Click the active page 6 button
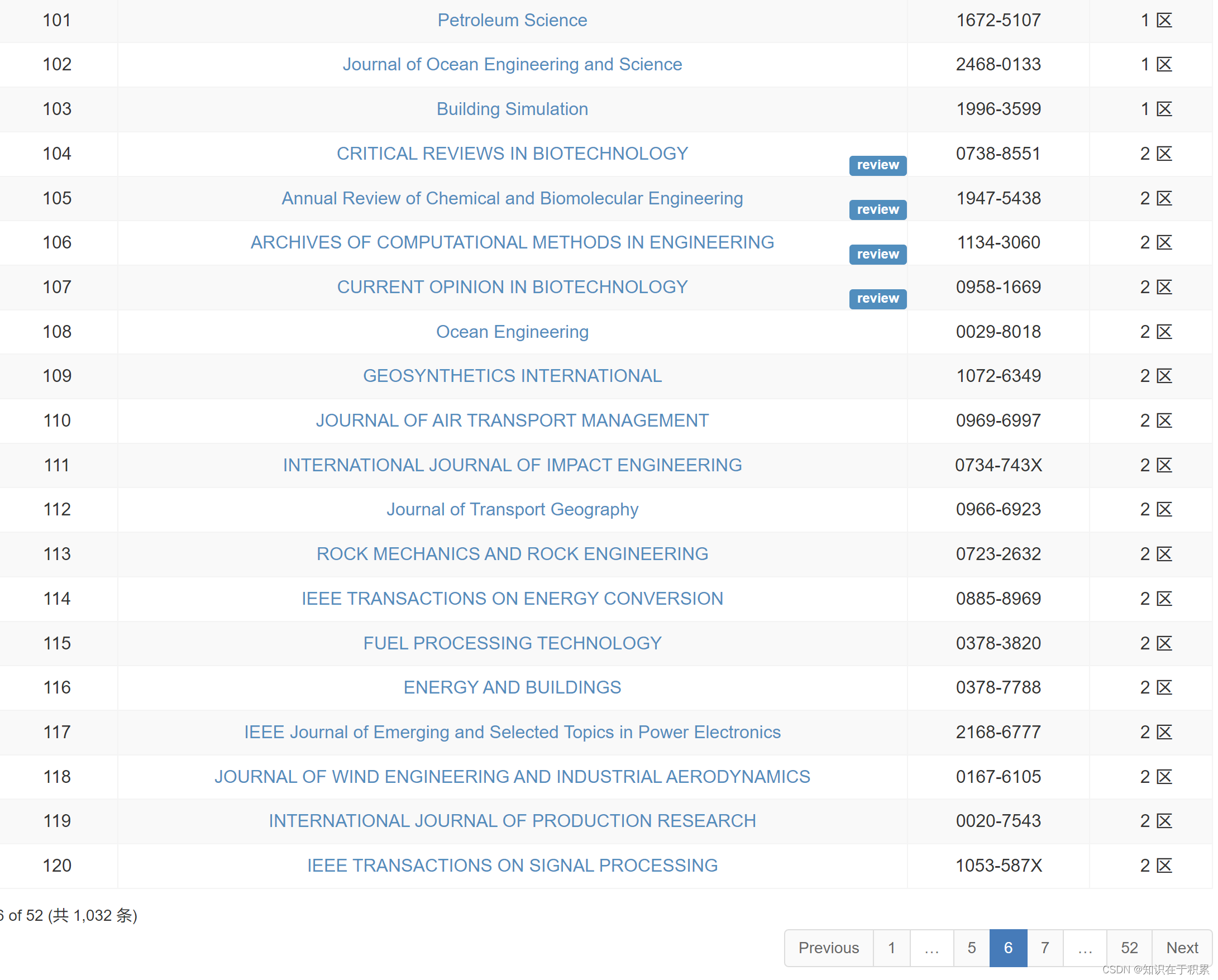 pos(1008,948)
